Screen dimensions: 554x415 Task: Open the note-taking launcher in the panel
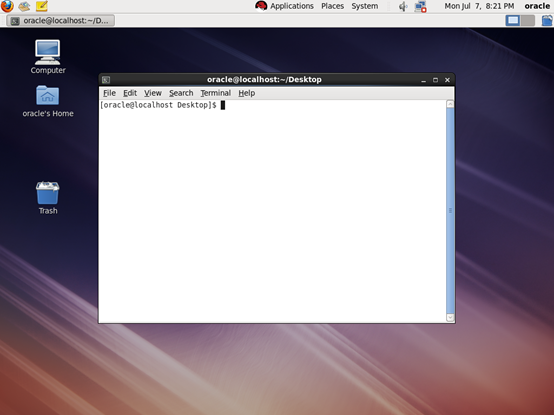pos(42,6)
